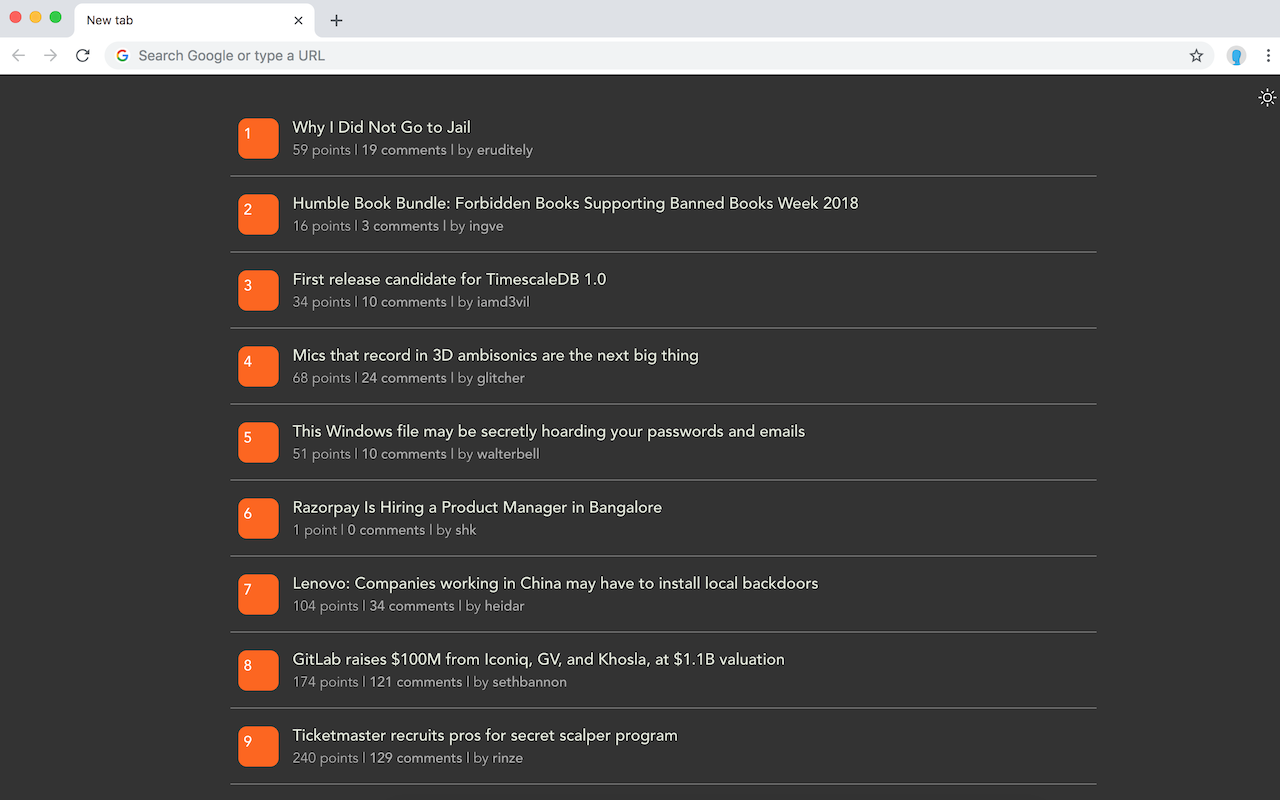The width and height of the screenshot is (1280, 800).
Task: Open story "Why I Did Not Go to Jail"
Action: [x=381, y=127]
